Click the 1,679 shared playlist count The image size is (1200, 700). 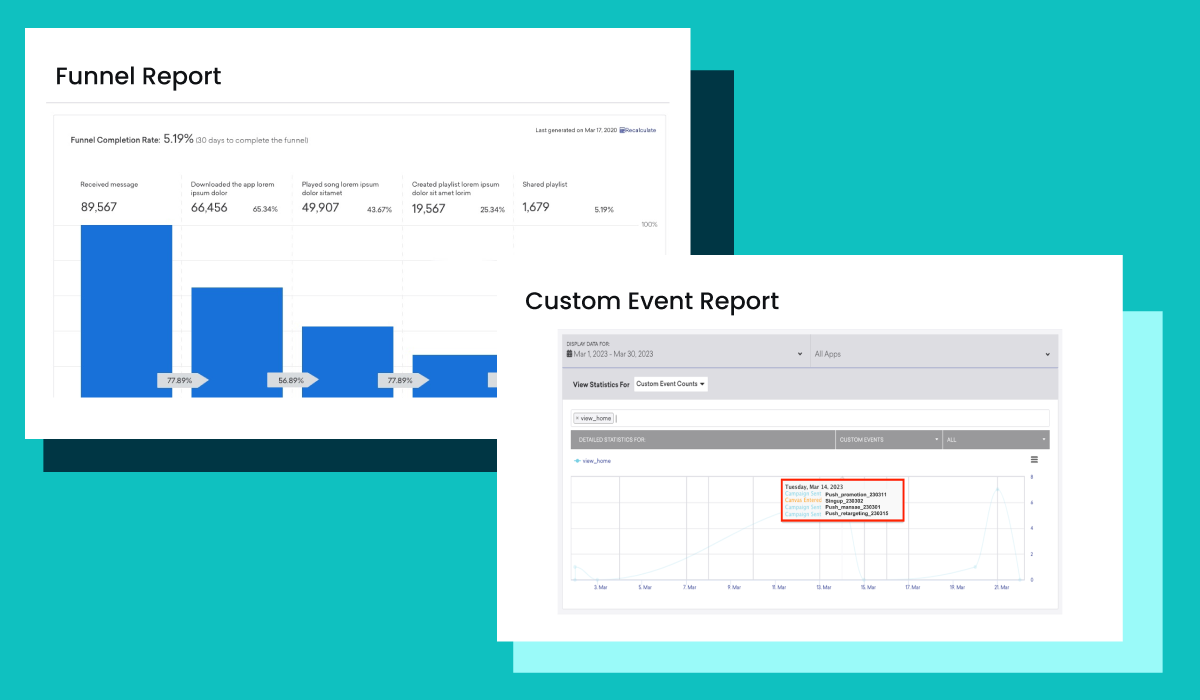pos(536,208)
